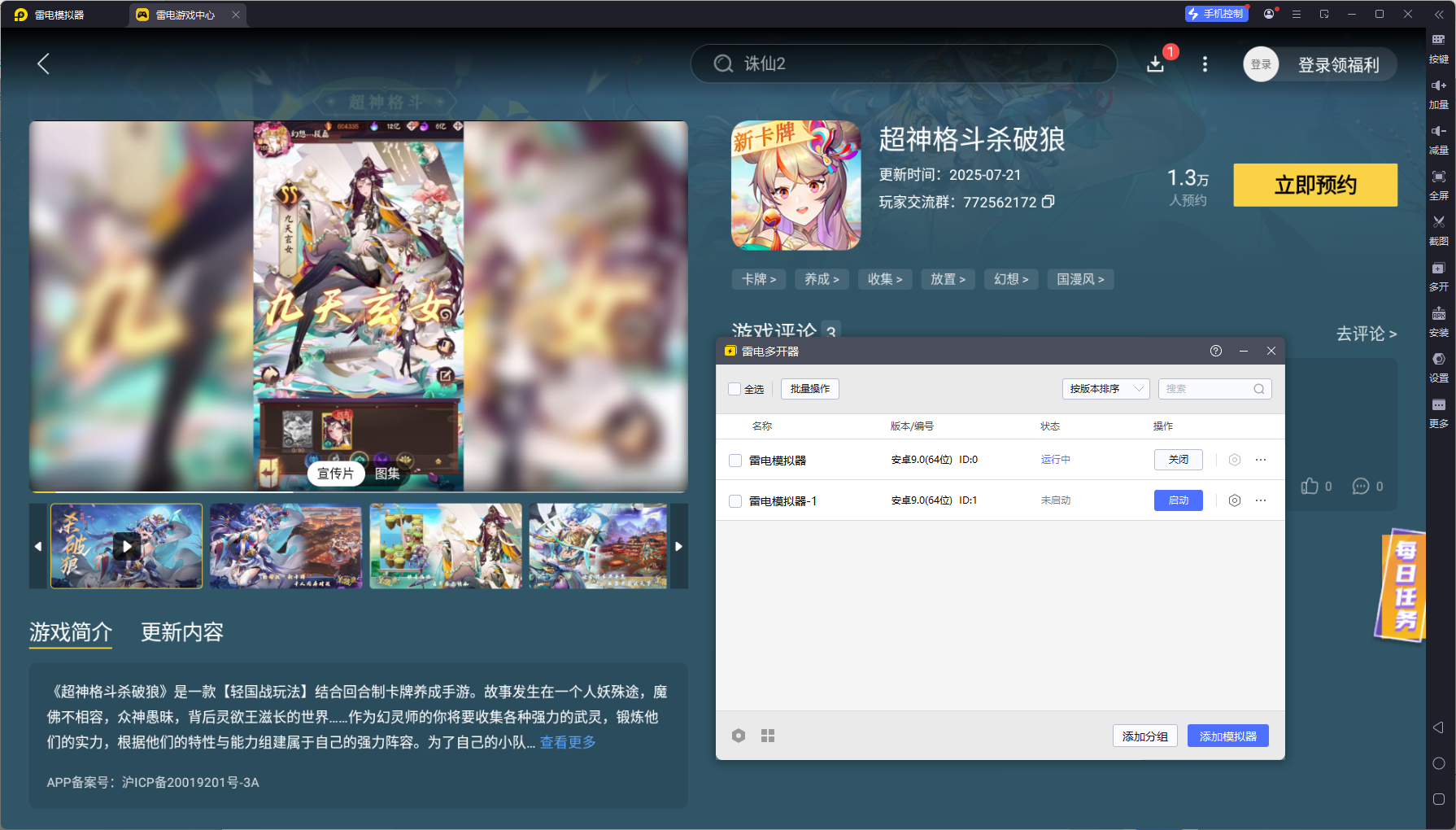Play the first video thumbnail 杀破狼

(126, 546)
